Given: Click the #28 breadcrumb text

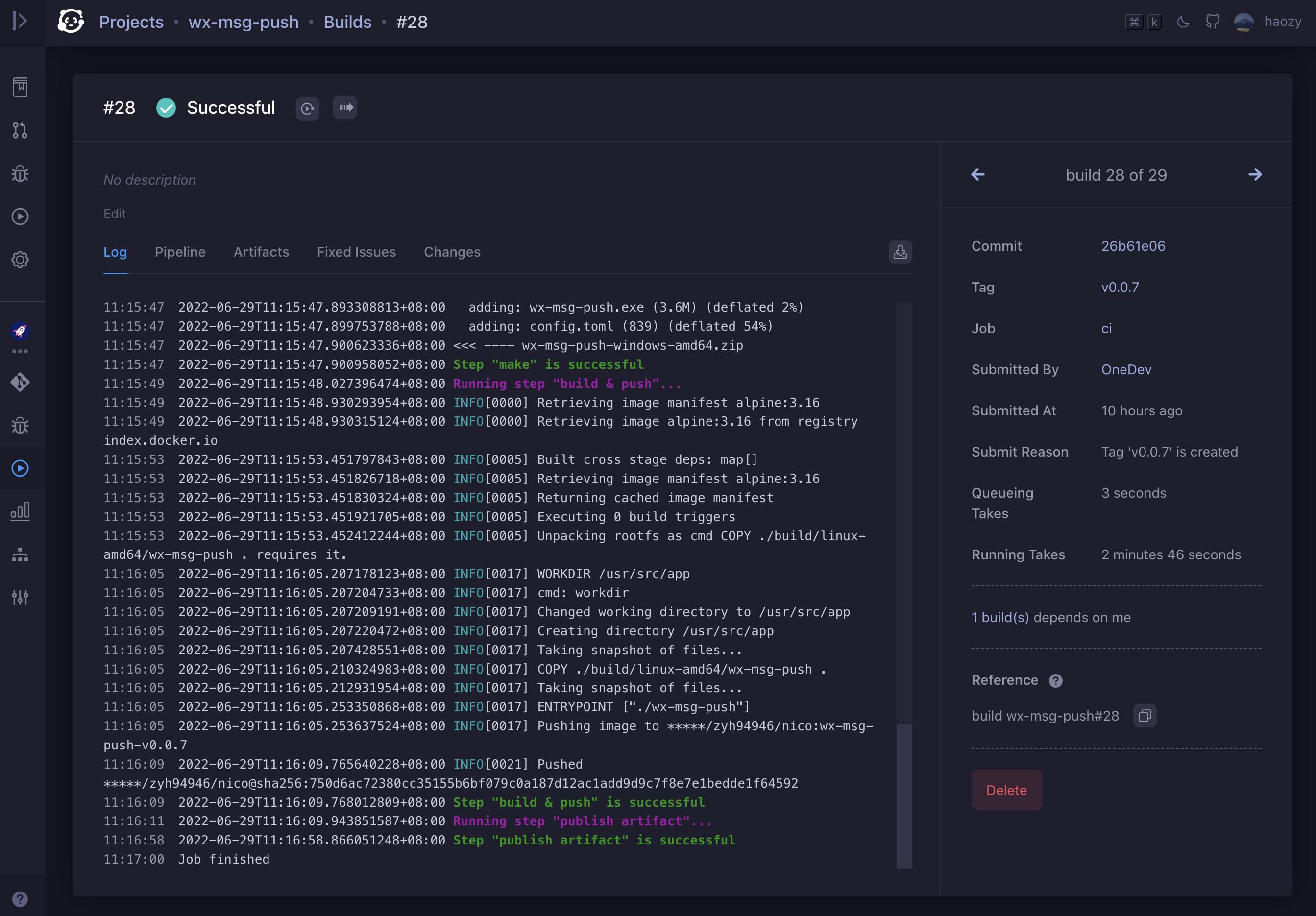Looking at the screenshot, I should (412, 22).
